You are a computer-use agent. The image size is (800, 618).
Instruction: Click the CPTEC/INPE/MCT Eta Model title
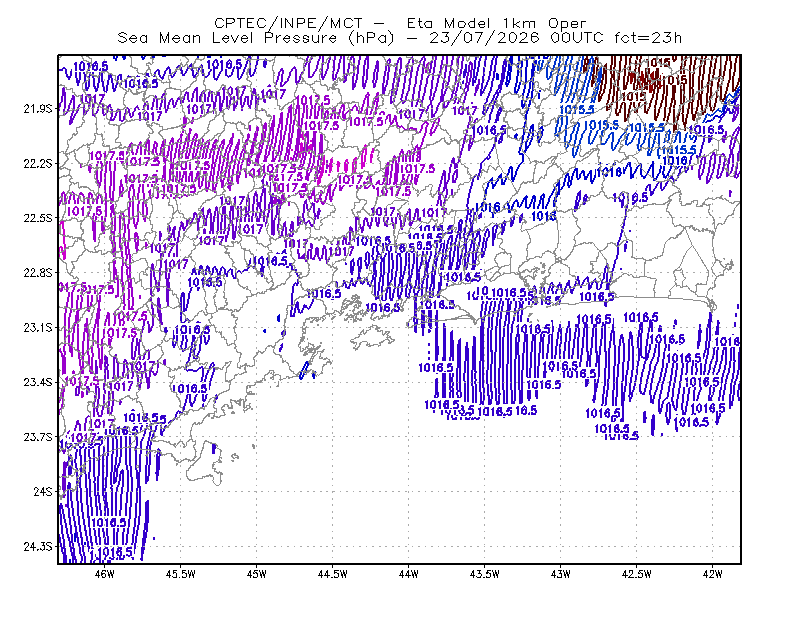400,23
